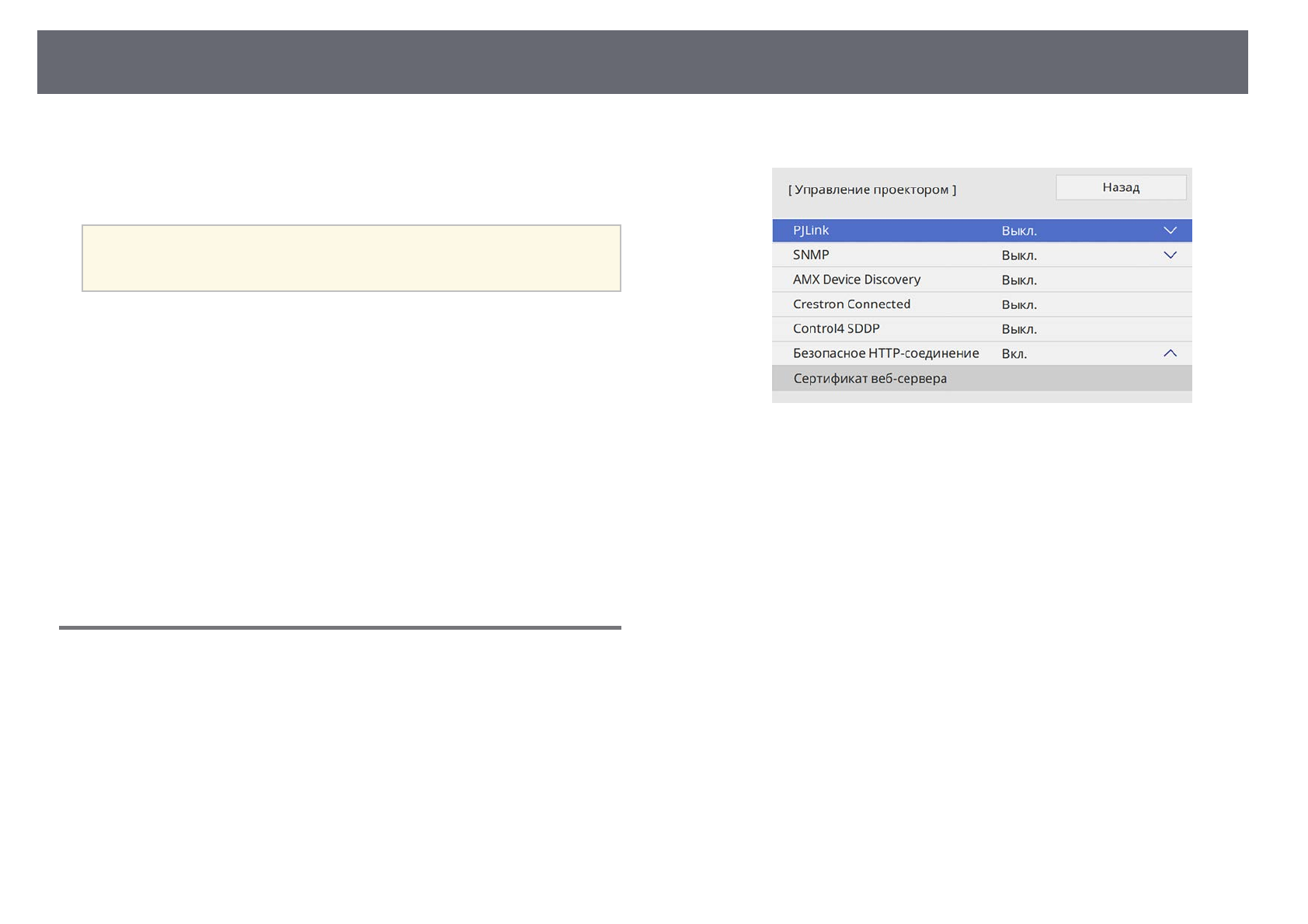Screen dimensions: 1308x924
Task: Enable Crestron Connected via its Выкл. value
Action: click(x=1018, y=305)
